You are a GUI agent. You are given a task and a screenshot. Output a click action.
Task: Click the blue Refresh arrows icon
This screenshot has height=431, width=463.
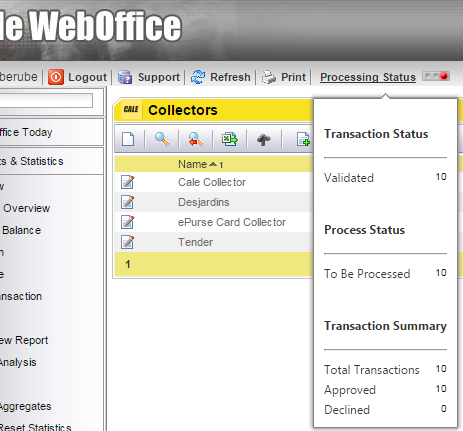tap(198, 77)
